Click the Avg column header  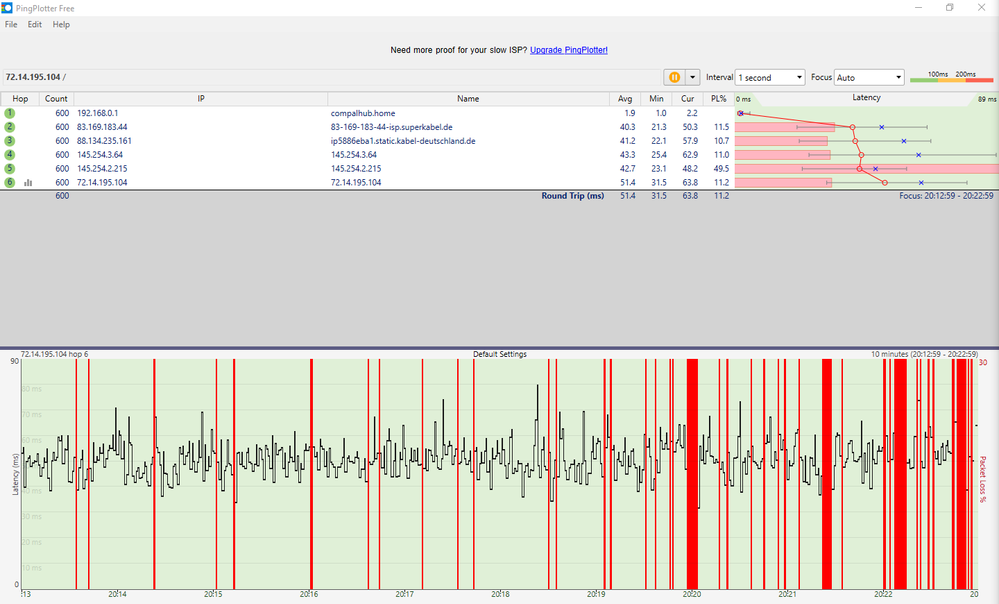point(625,99)
